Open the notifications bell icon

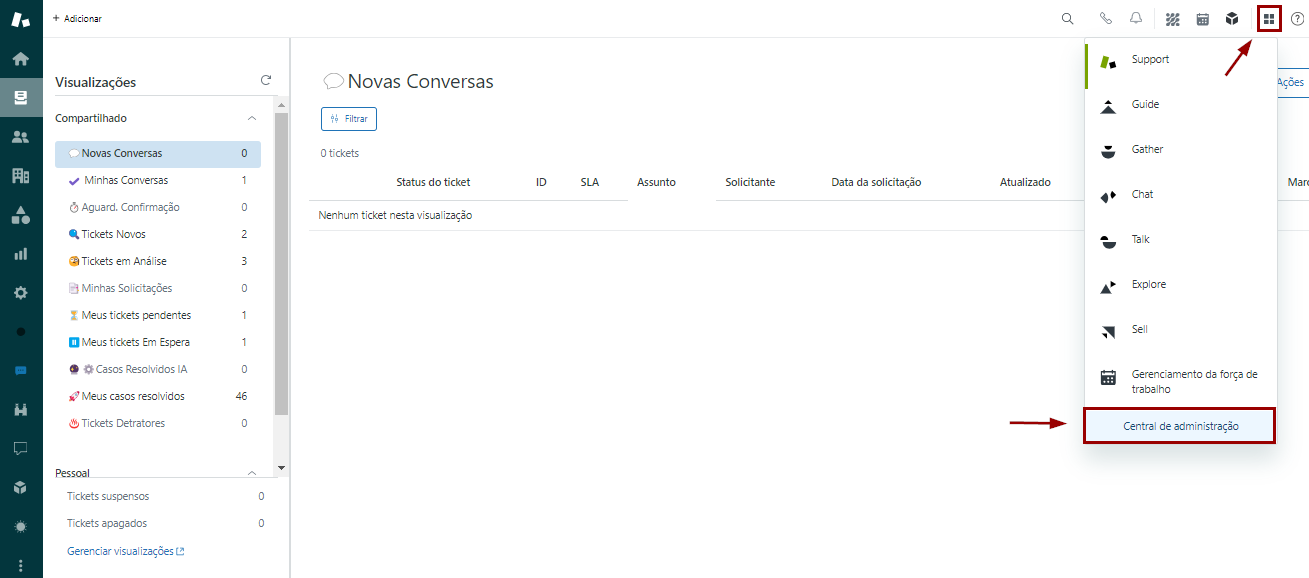(1136, 18)
